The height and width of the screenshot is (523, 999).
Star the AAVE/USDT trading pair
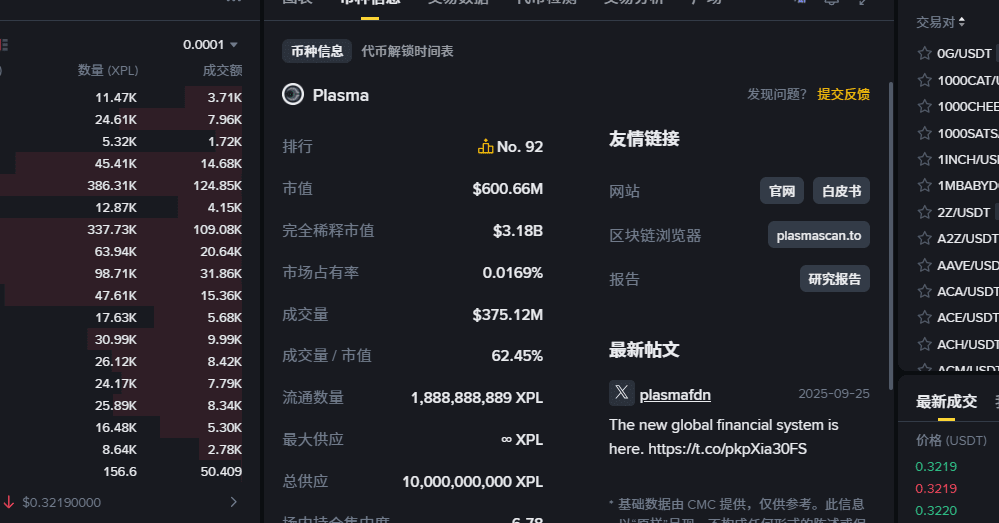pos(924,265)
